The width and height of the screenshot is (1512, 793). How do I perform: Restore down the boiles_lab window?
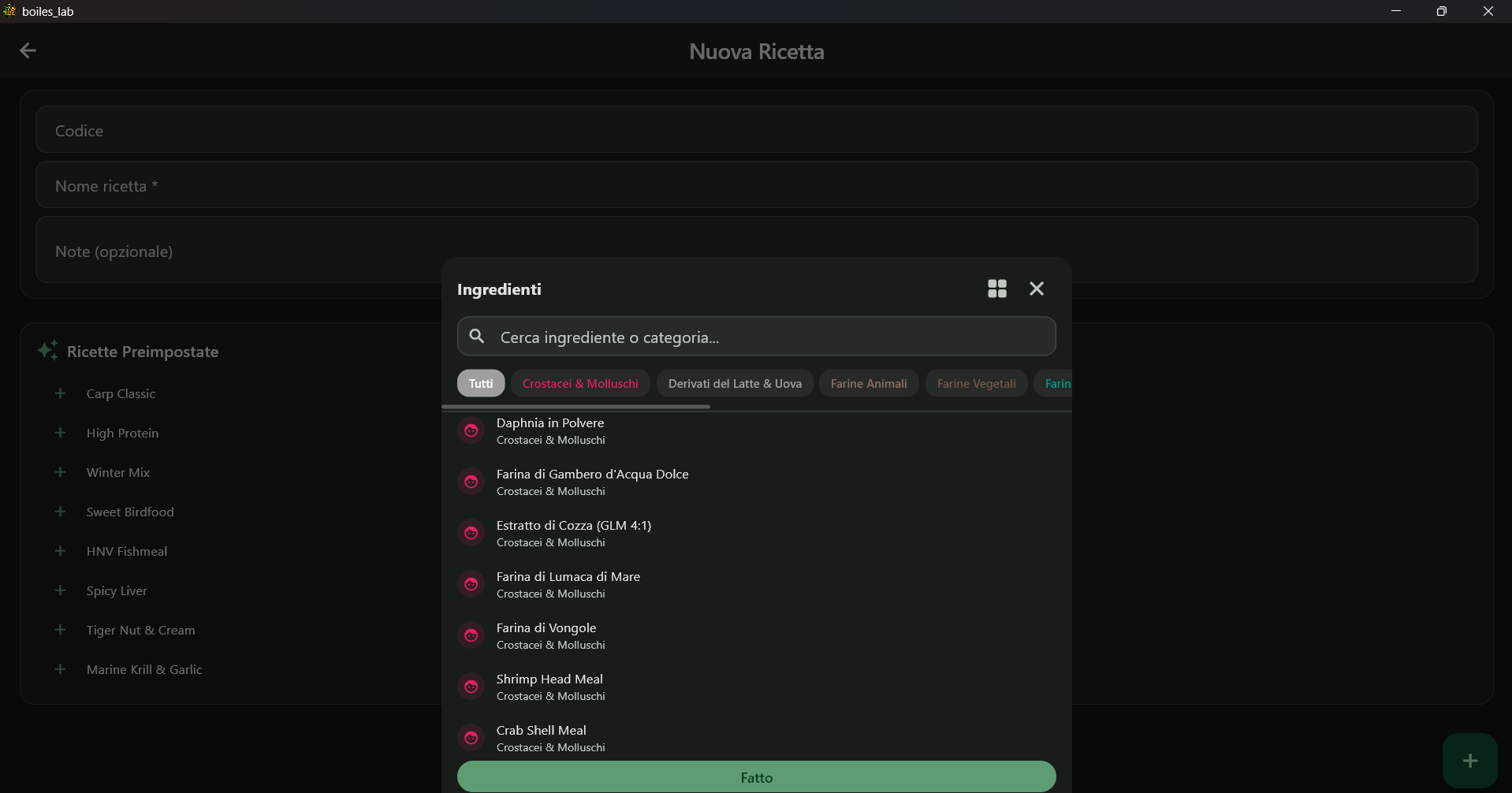tap(1442, 11)
